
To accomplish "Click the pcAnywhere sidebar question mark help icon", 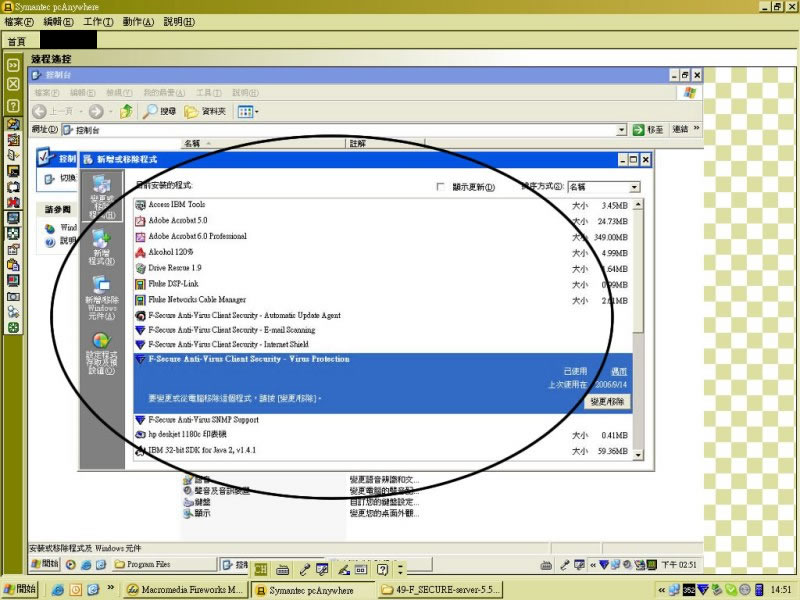I will tap(13, 106).
